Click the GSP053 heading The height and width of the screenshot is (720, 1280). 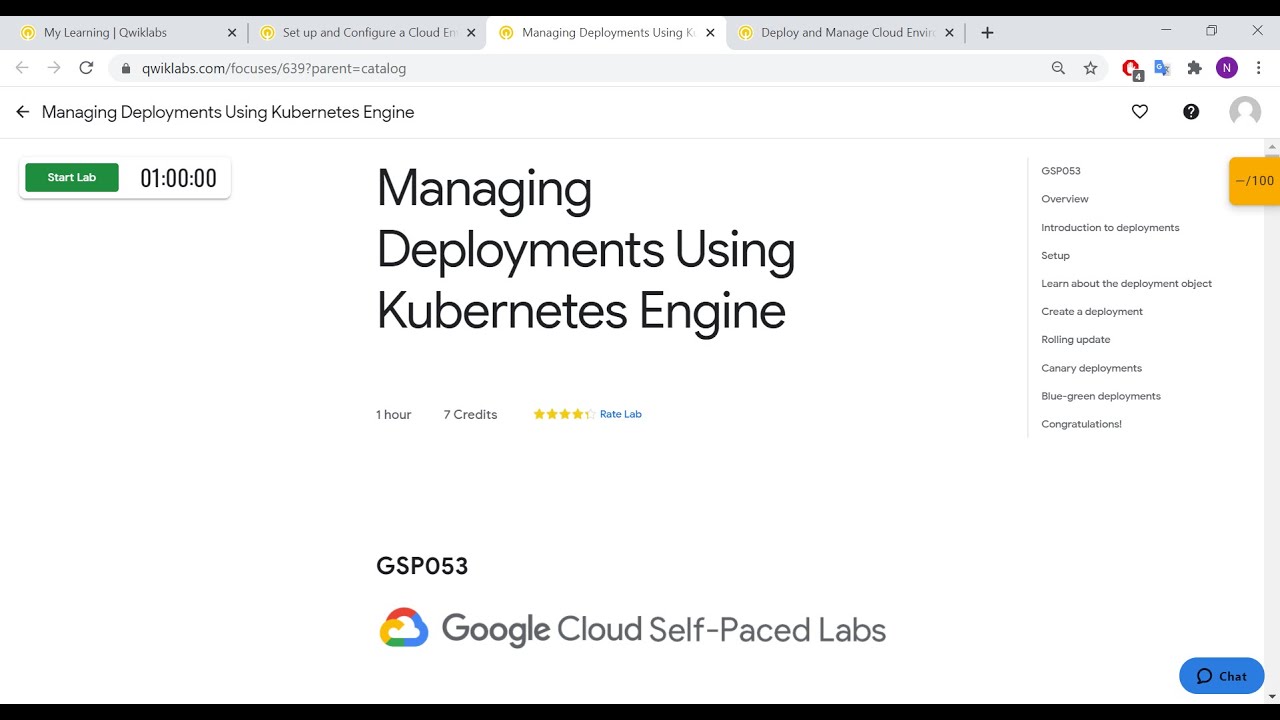pyautogui.click(x=422, y=566)
